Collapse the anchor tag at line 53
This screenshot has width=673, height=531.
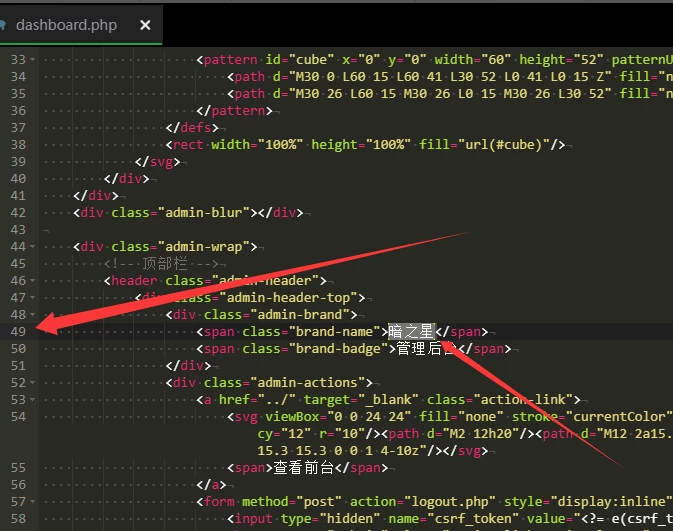point(34,399)
